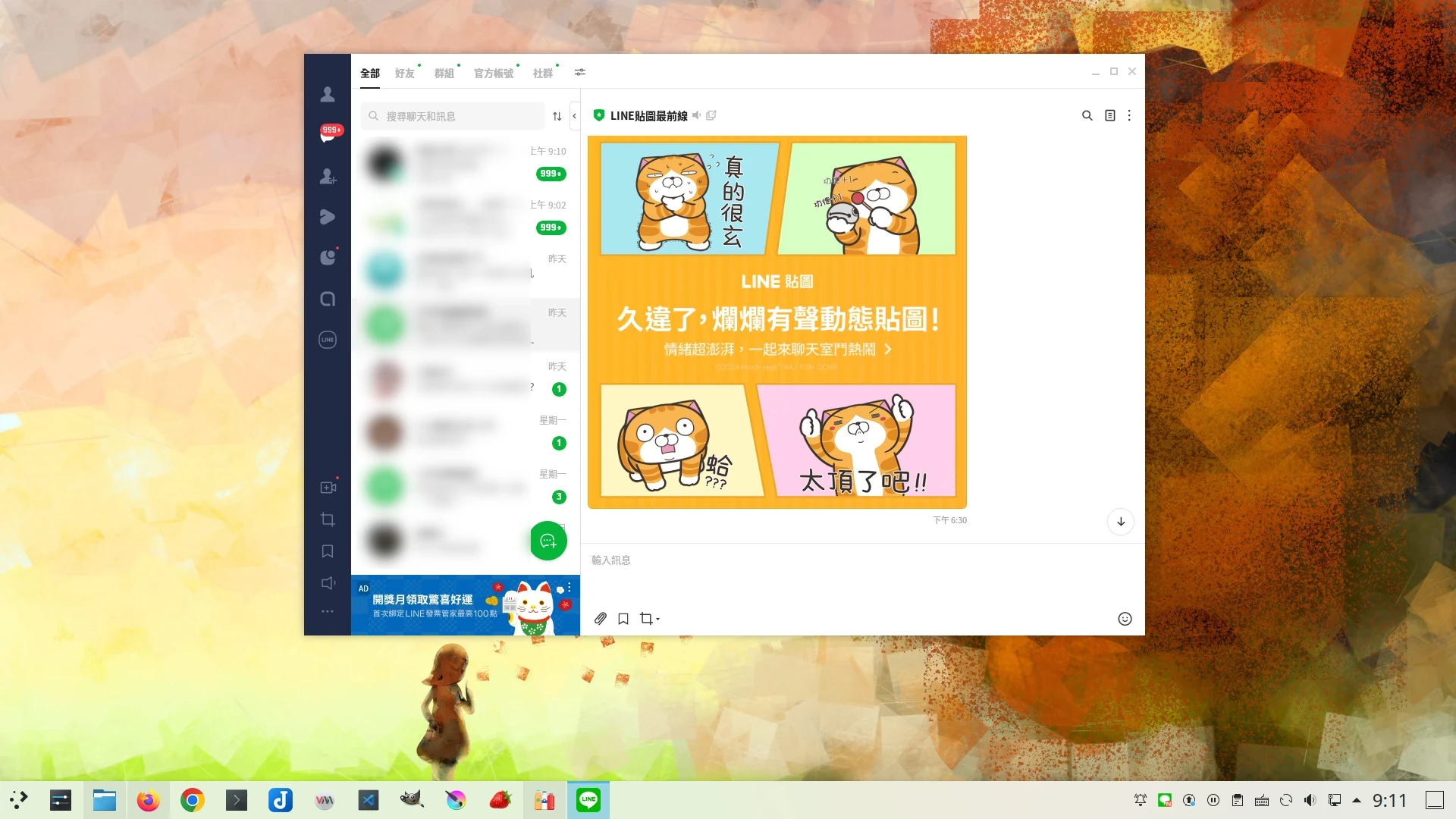Screen dimensions: 1456x819
Task: Click the green new chat button
Action: 548,541
